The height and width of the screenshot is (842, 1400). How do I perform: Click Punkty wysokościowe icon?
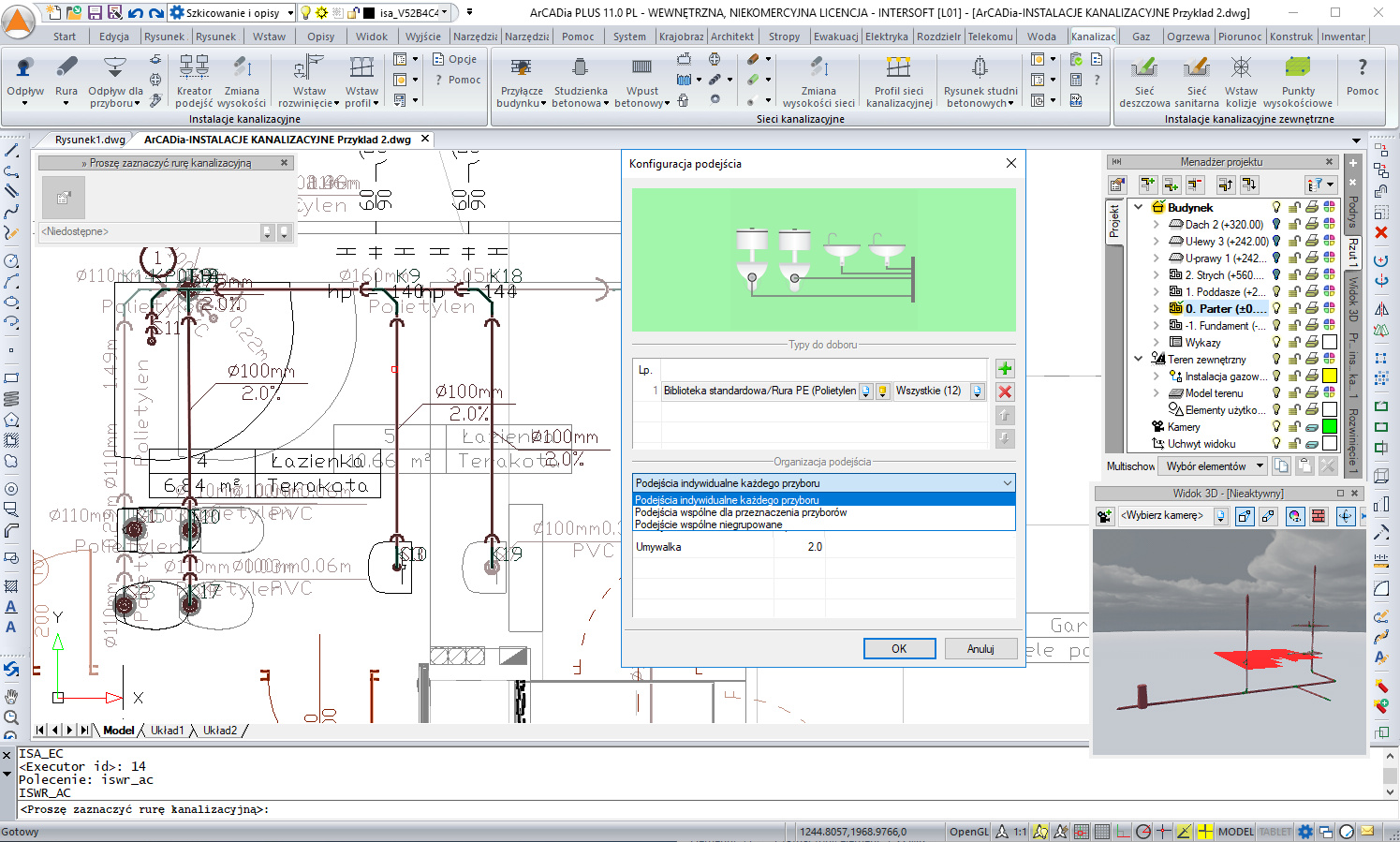tap(1297, 68)
